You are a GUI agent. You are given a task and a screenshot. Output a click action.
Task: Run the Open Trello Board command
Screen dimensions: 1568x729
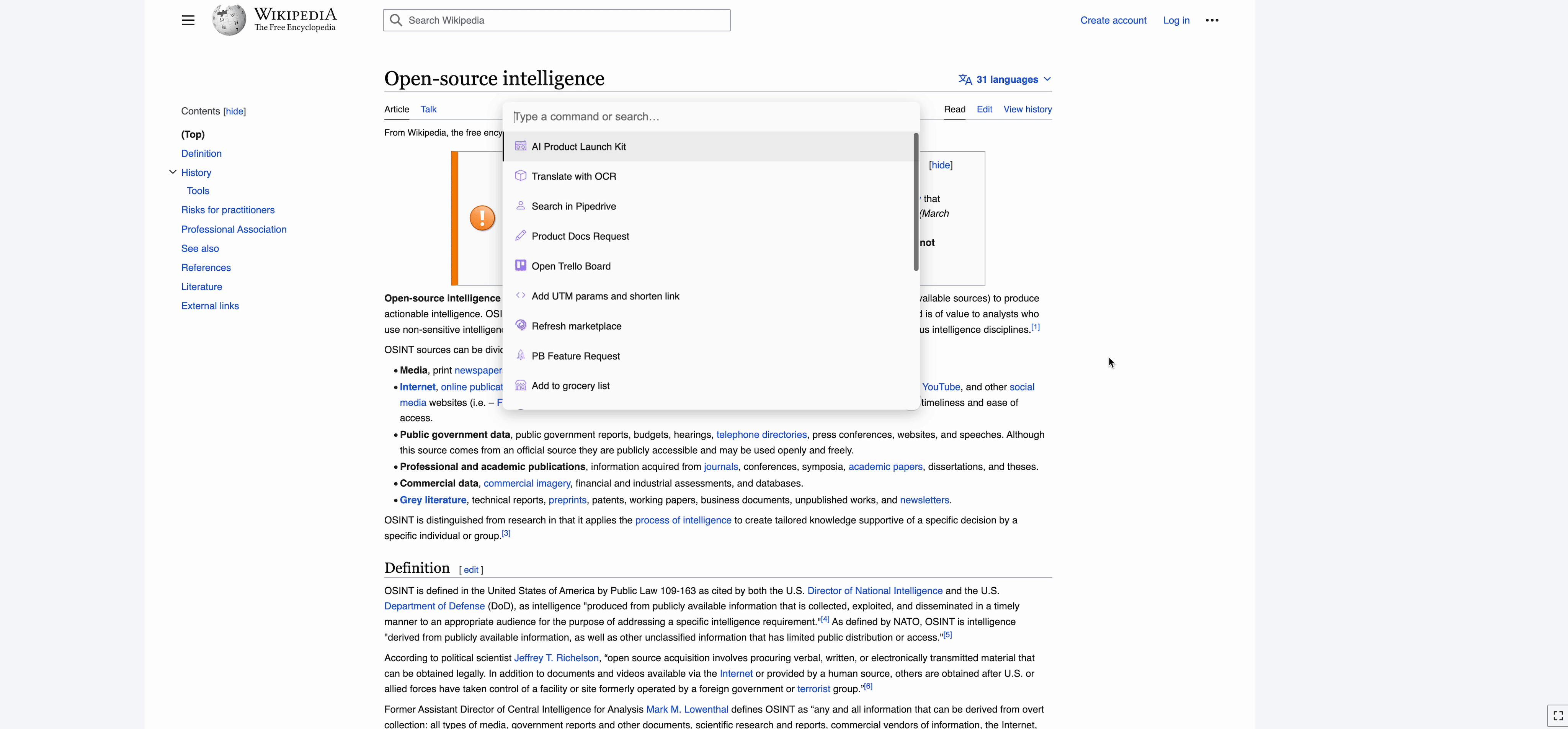(x=708, y=266)
